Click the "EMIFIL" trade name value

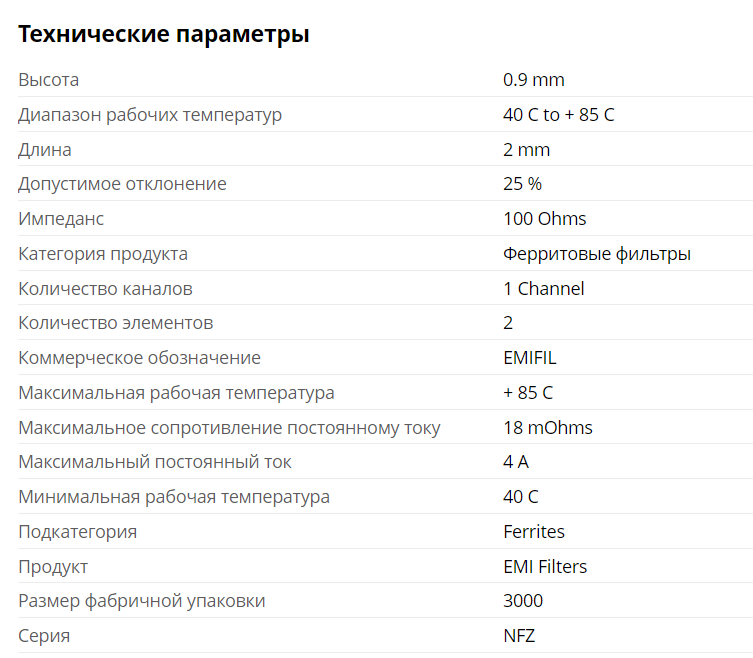pos(531,358)
